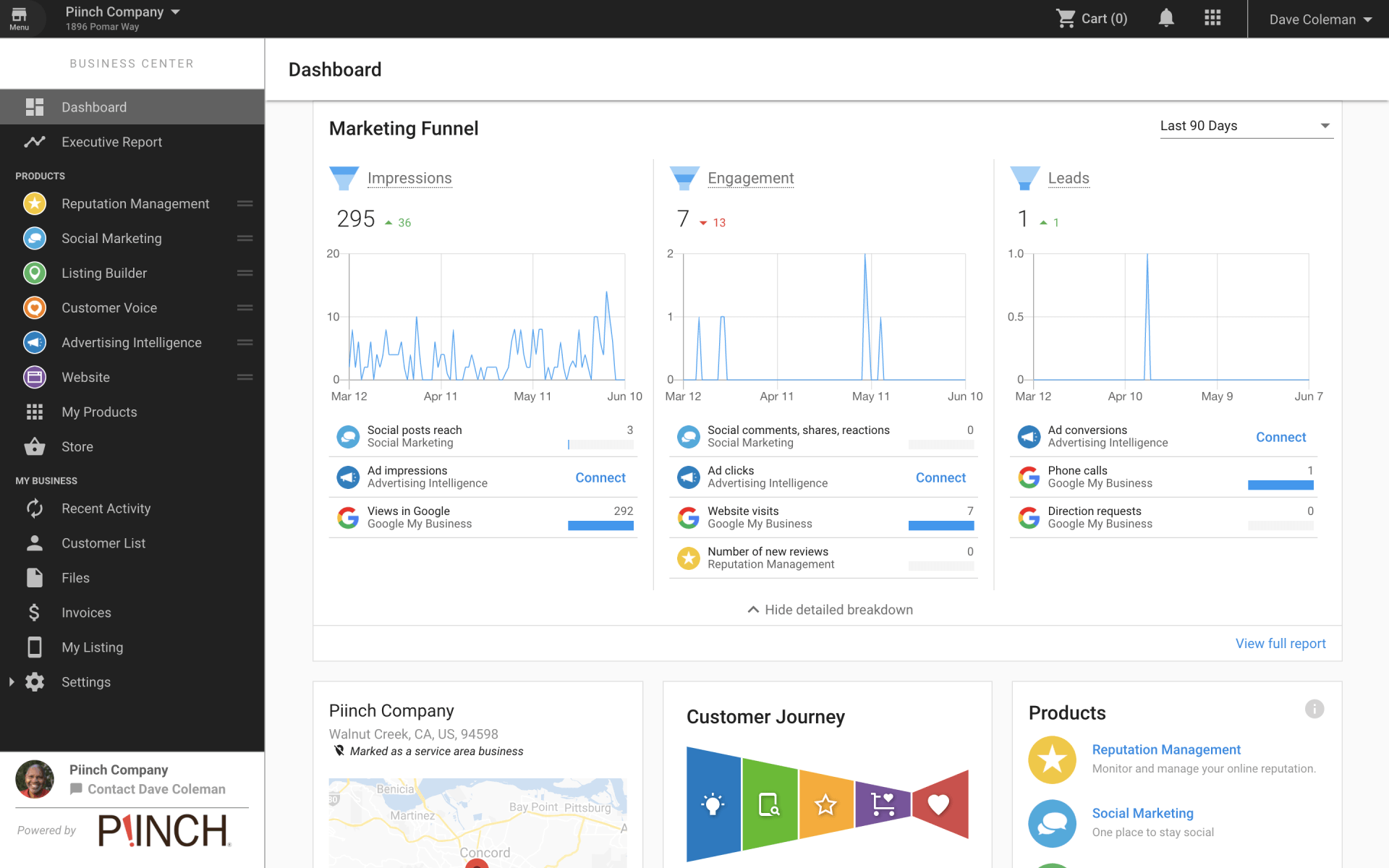Image resolution: width=1389 pixels, height=868 pixels.
Task: Connect Ad conversions
Action: pos(1280,437)
